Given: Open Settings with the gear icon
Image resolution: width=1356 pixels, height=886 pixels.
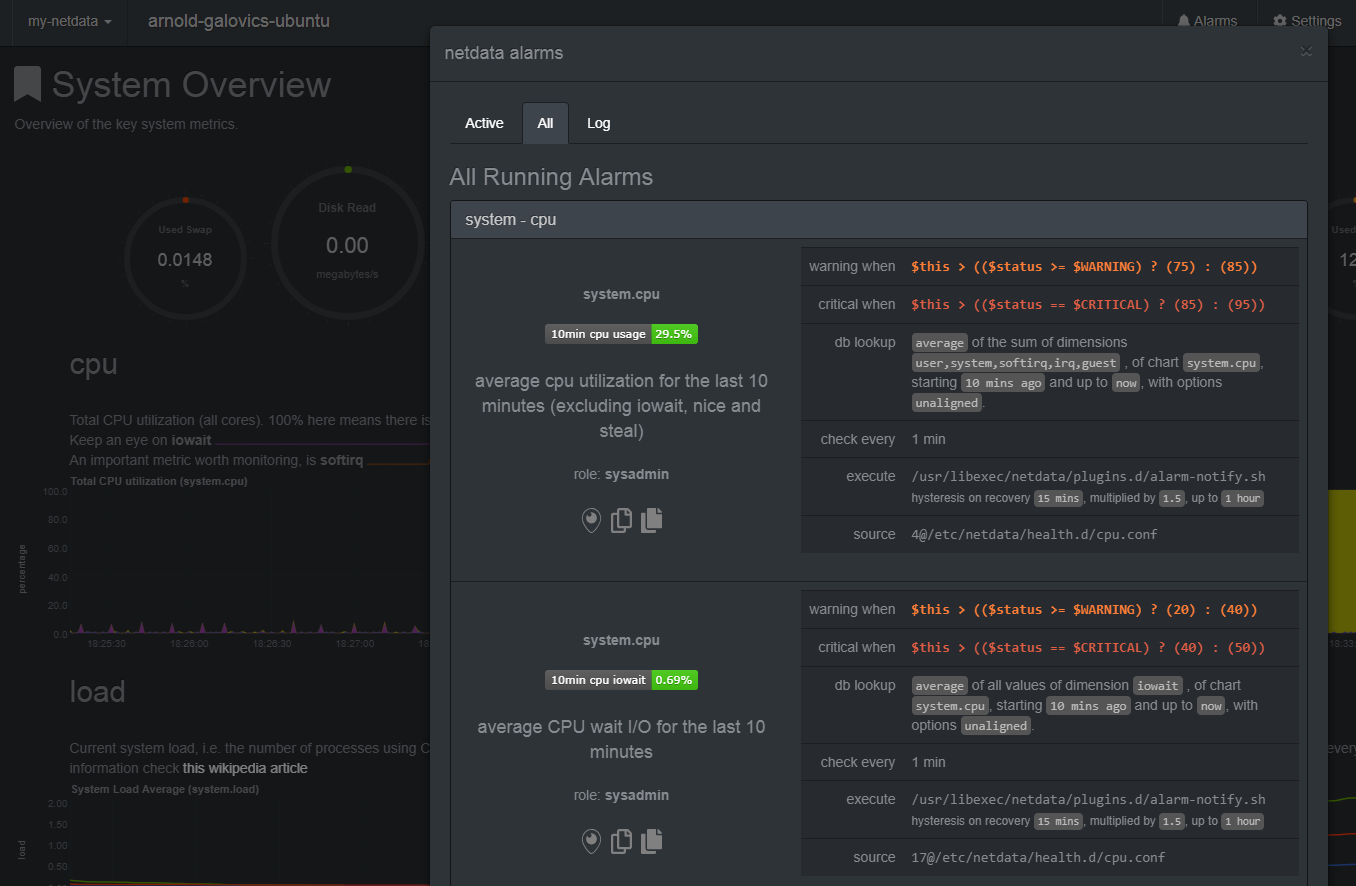Looking at the screenshot, I should coord(1307,21).
